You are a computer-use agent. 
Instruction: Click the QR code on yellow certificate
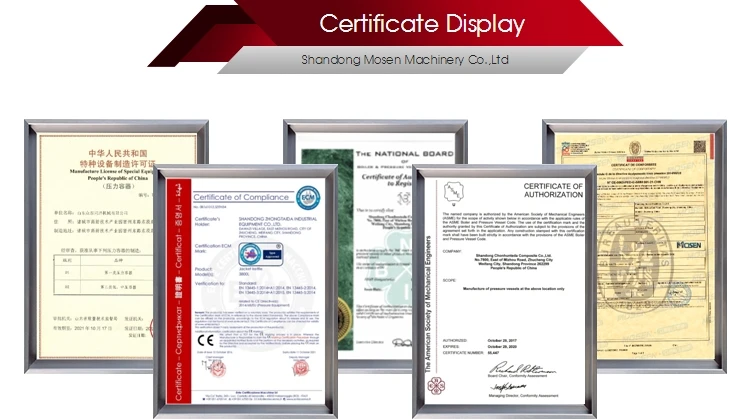coord(700,146)
